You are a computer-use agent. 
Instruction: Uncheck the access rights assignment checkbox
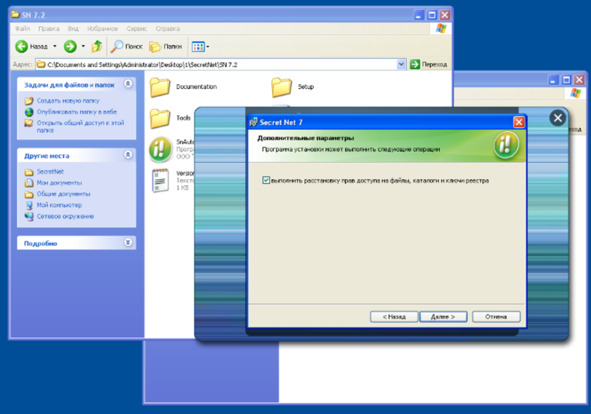266,180
